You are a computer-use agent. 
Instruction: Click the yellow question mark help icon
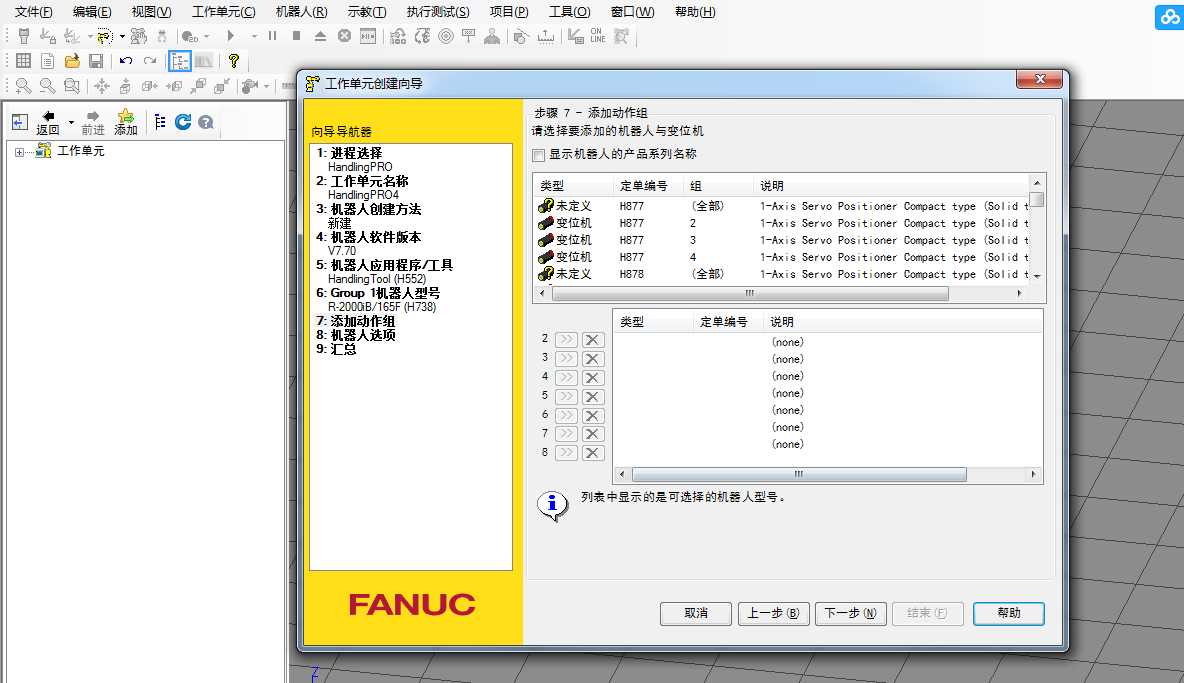coord(234,60)
